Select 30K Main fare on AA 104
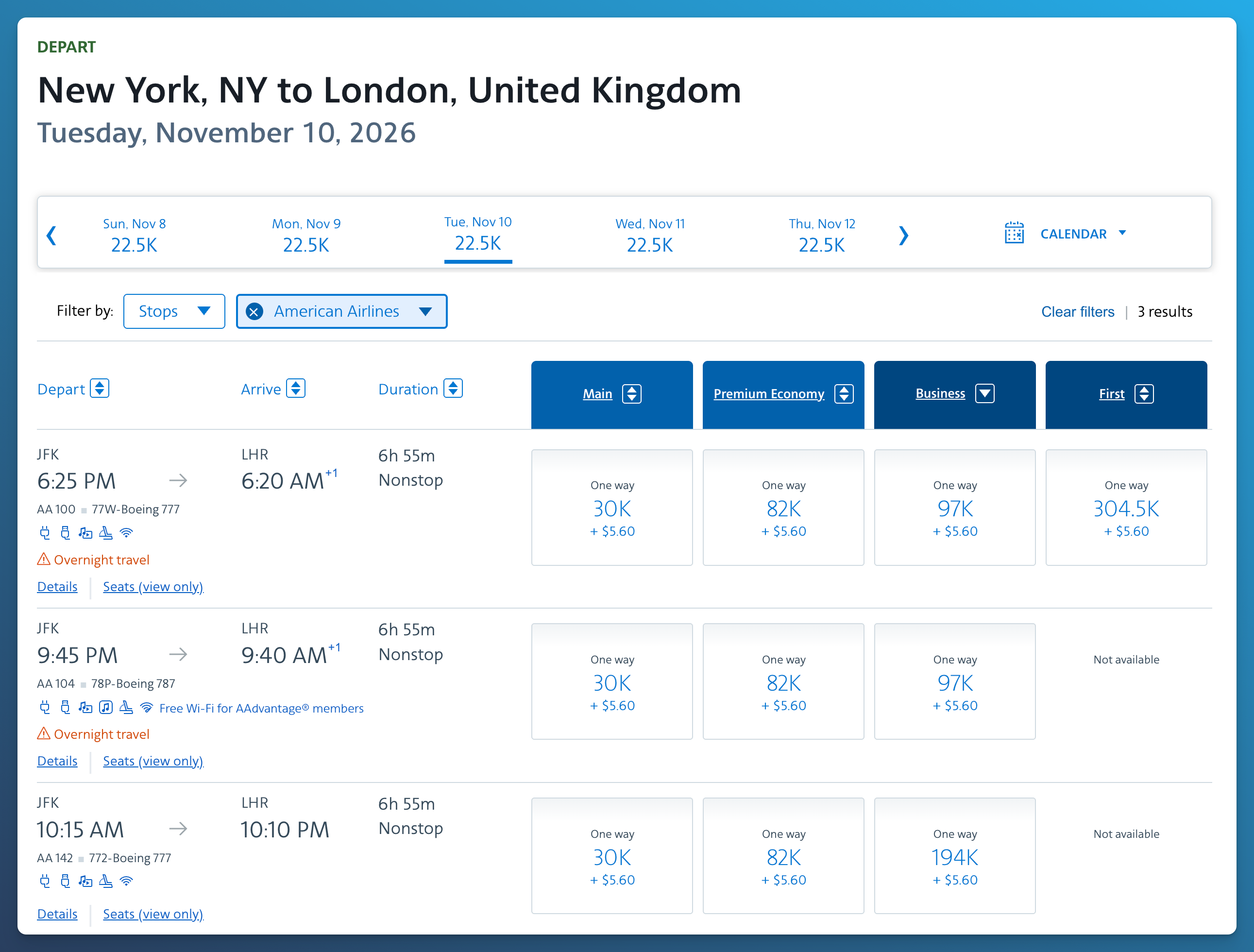Viewport: 1254px width, 952px height. tap(612, 681)
